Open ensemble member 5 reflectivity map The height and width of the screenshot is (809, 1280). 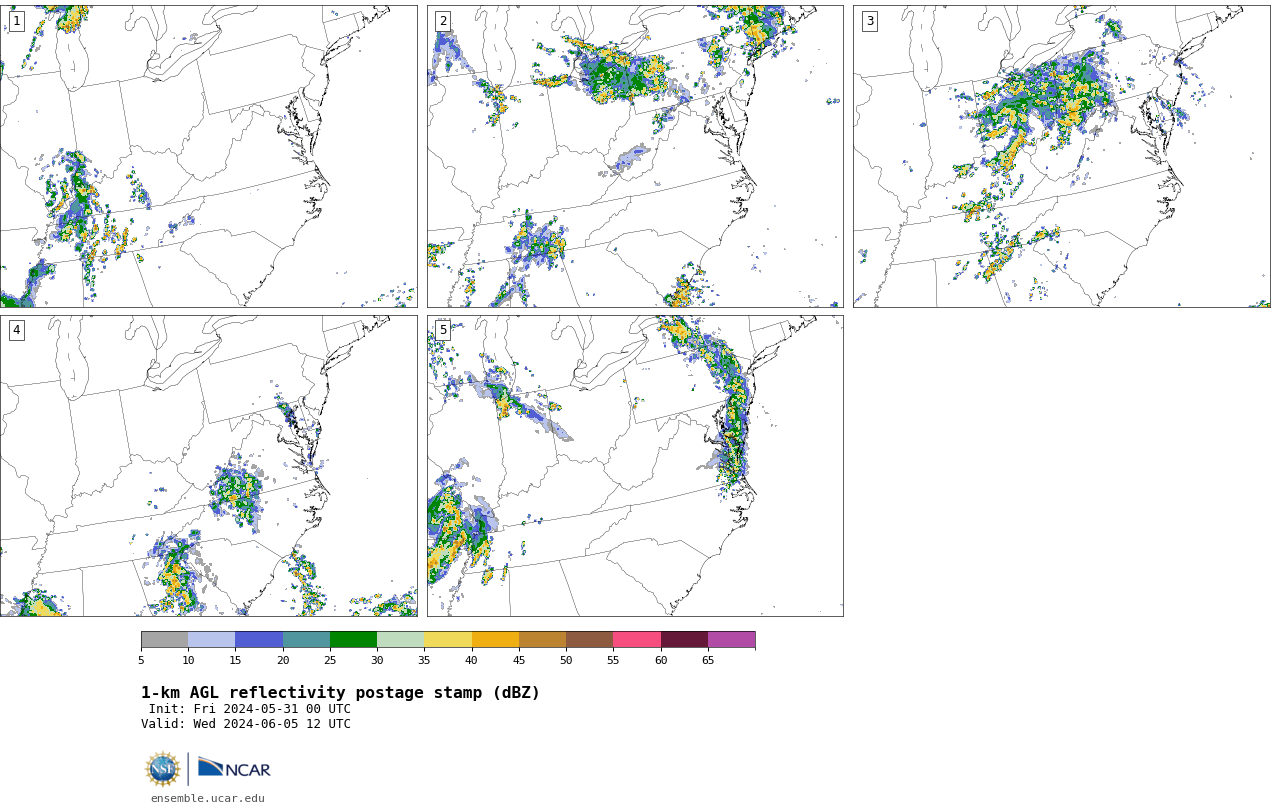coord(635,466)
